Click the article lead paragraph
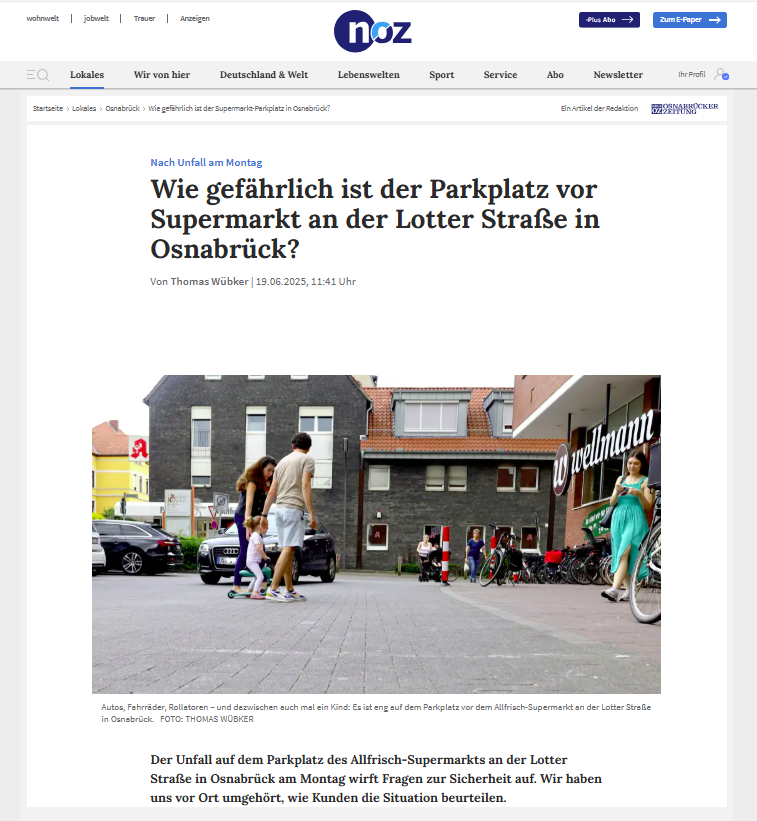This screenshot has height=821, width=757. 376,779
